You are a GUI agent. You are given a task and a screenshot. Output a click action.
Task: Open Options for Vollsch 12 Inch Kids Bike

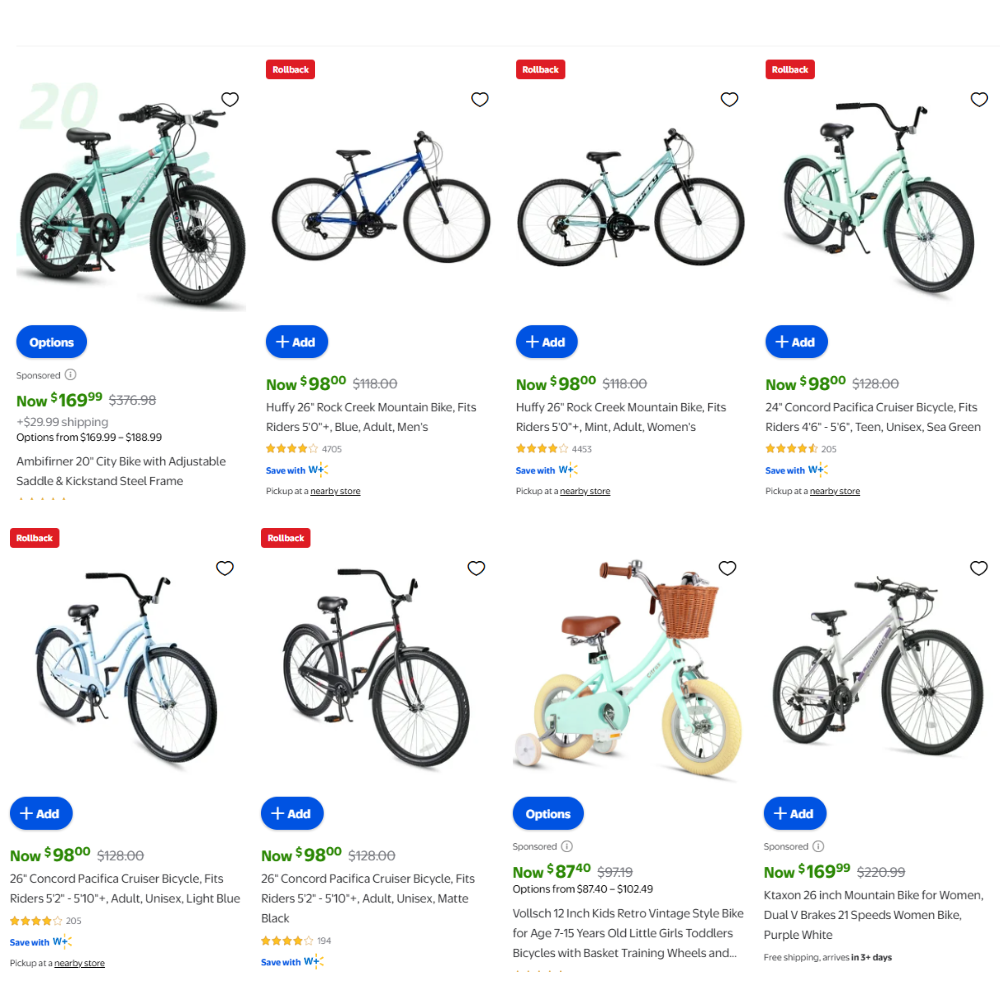(547, 813)
